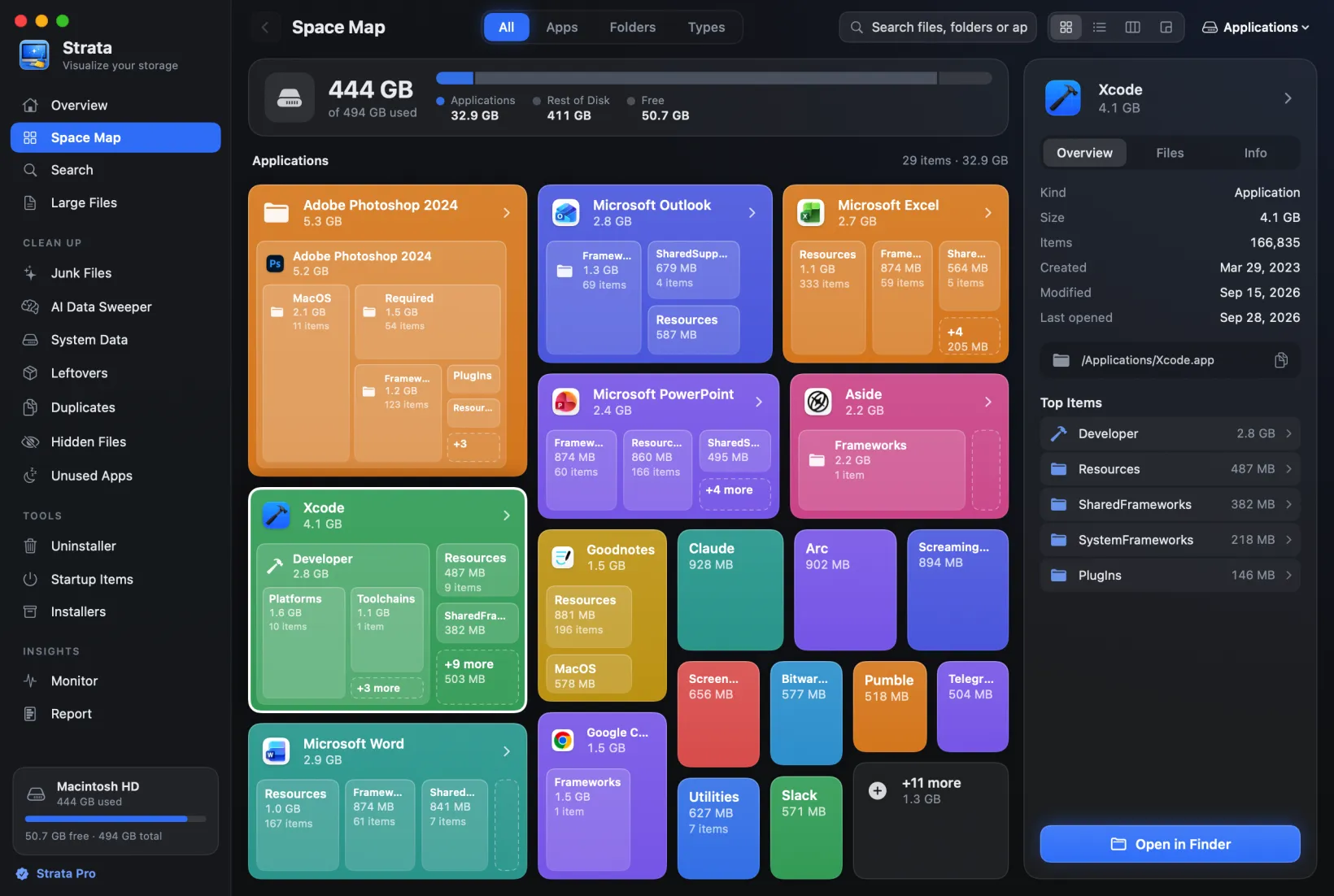Click the plus icon on +11 more tile

pos(877,790)
